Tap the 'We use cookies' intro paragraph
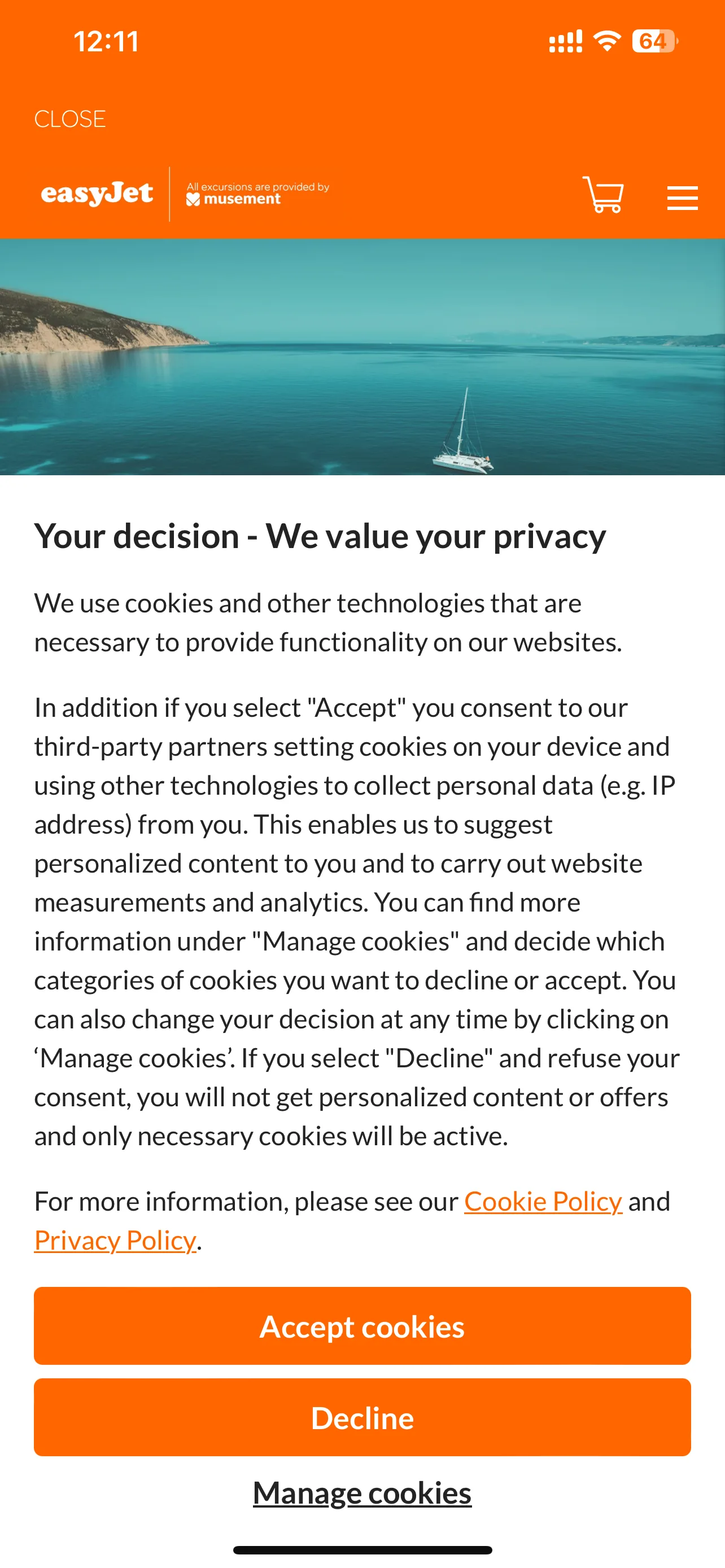The image size is (725, 1568). tap(327, 622)
